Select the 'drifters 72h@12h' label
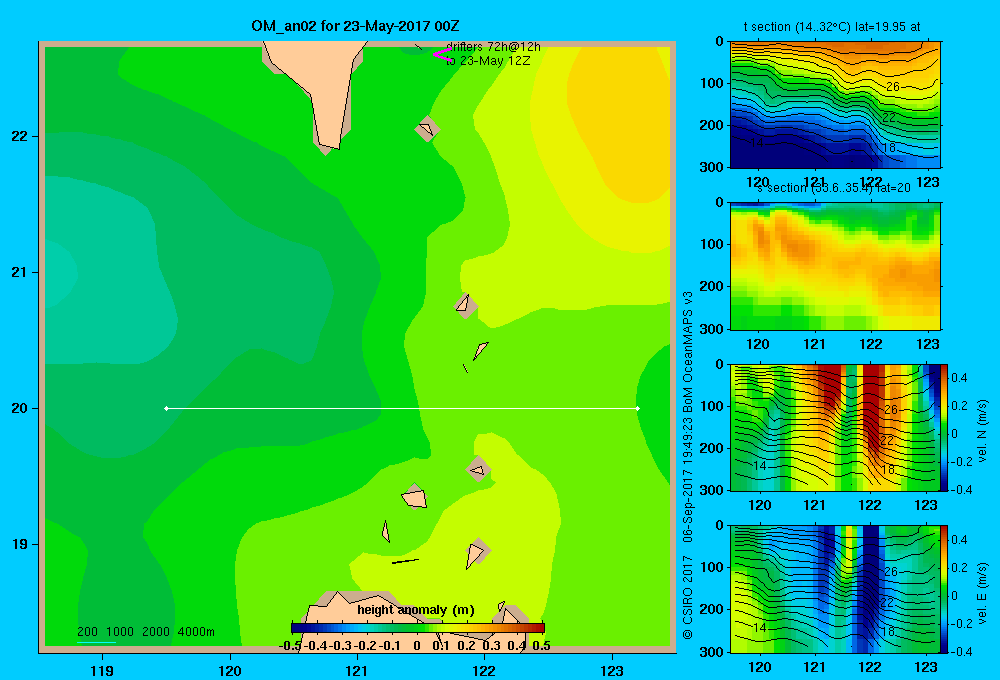 click(x=493, y=47)
